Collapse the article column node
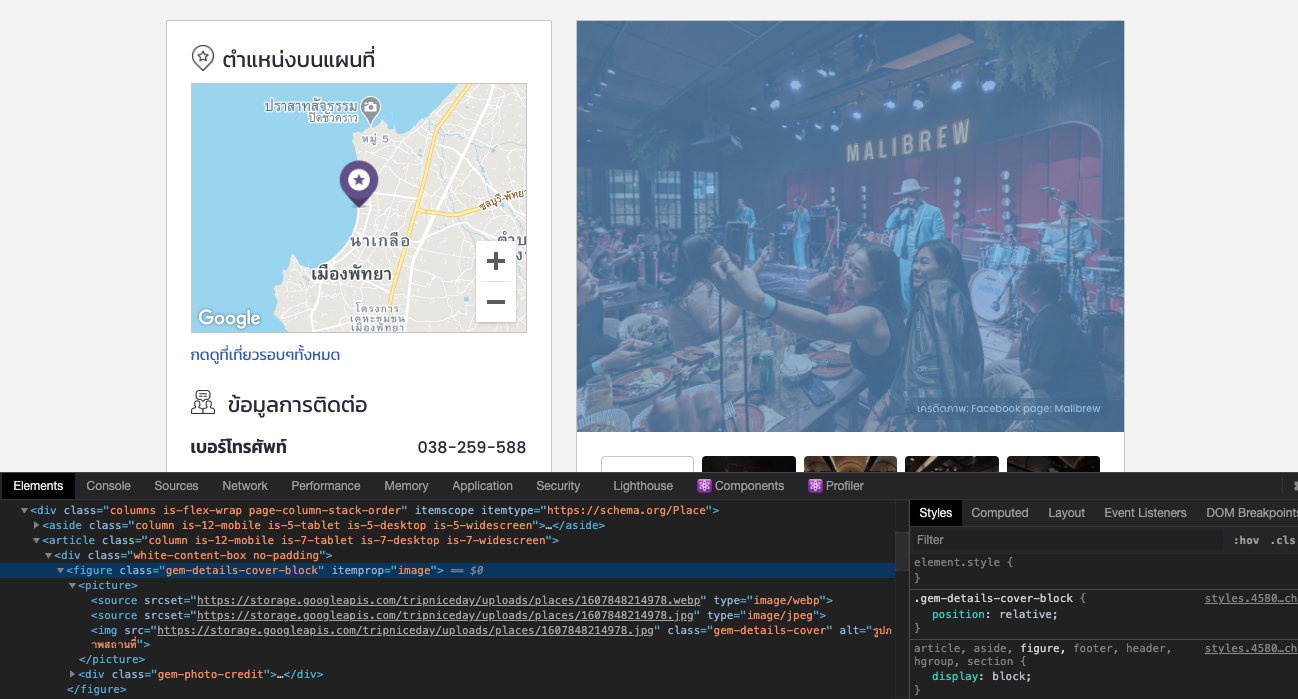1298x699 pixels. click(36, 540)
